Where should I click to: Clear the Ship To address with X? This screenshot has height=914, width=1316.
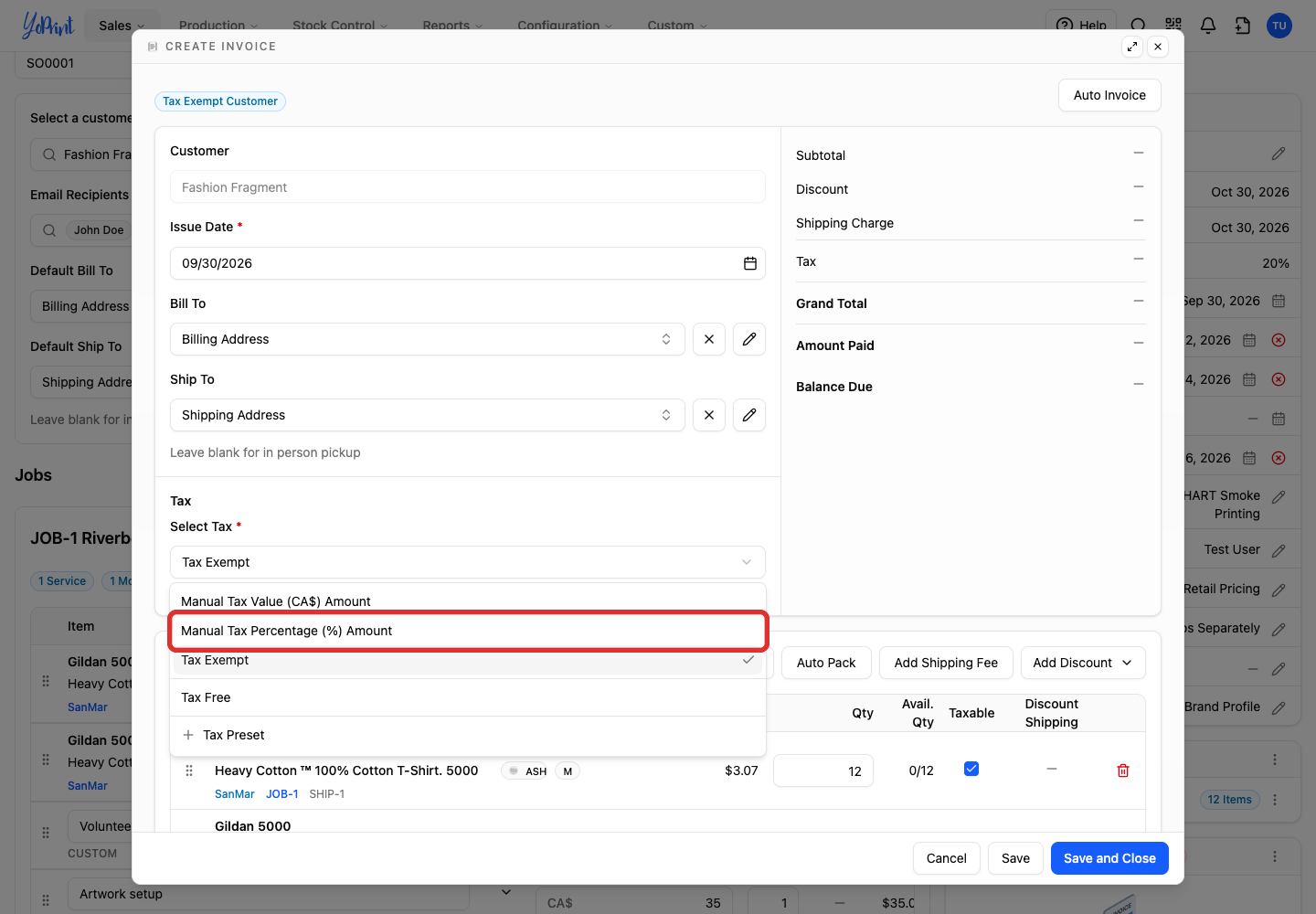(x=709, y=415)
